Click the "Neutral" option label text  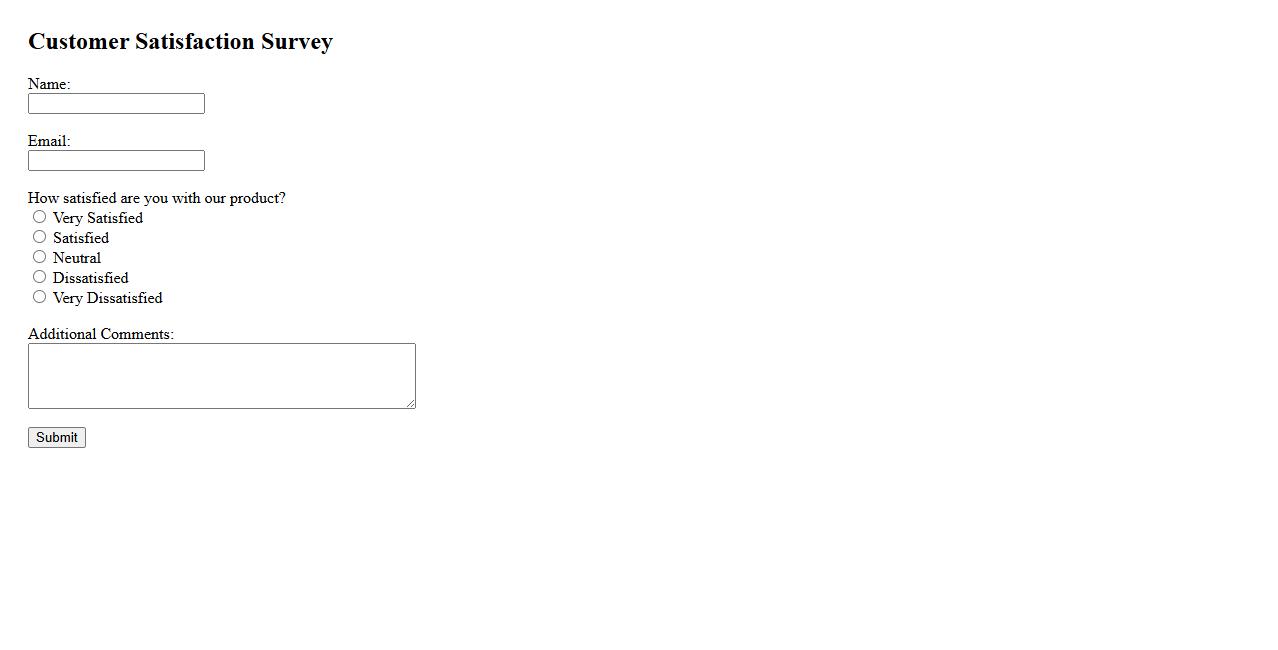coord(77,258)
